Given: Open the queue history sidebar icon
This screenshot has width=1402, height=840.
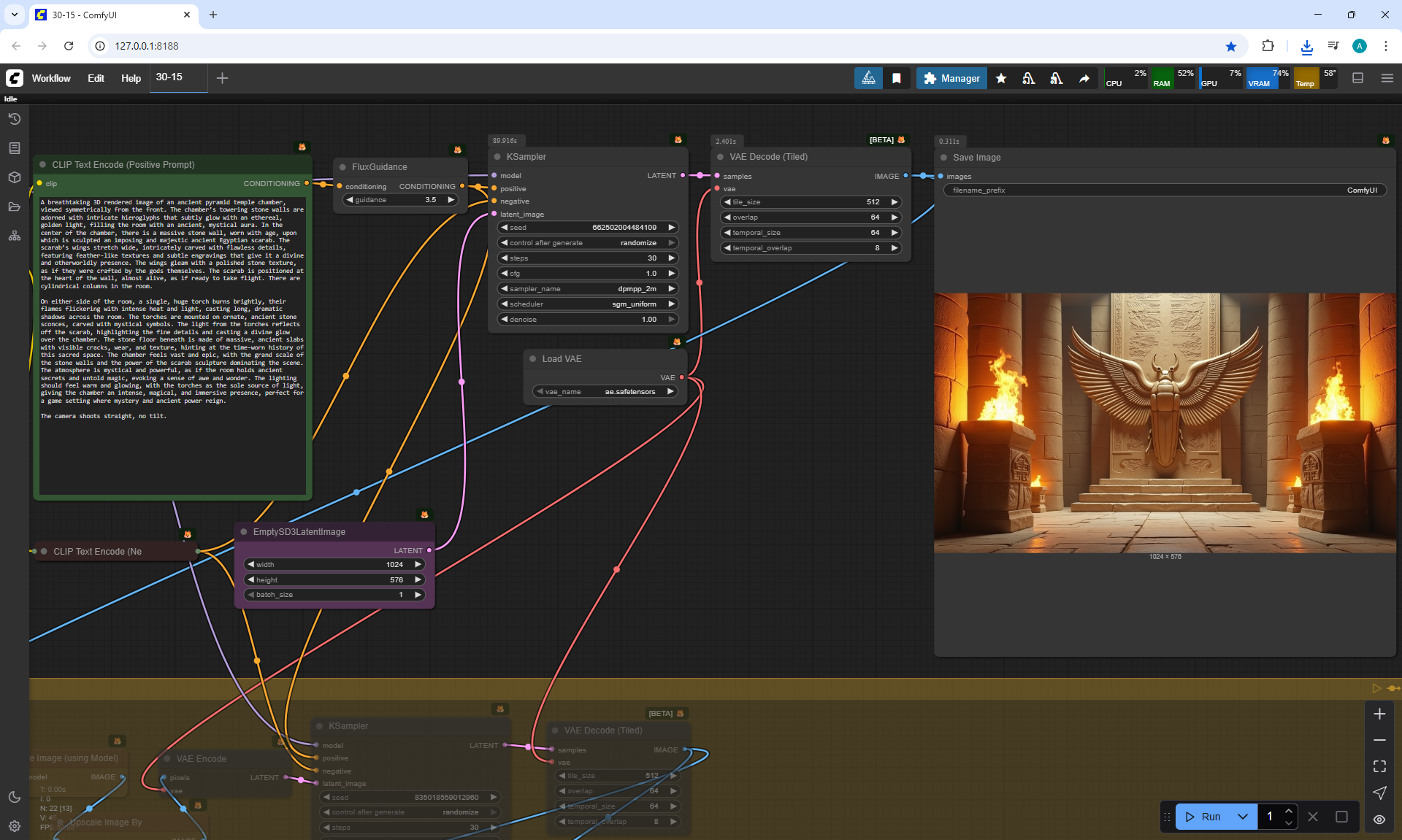Looking at the screenshot, I should (x=14, y=119).
